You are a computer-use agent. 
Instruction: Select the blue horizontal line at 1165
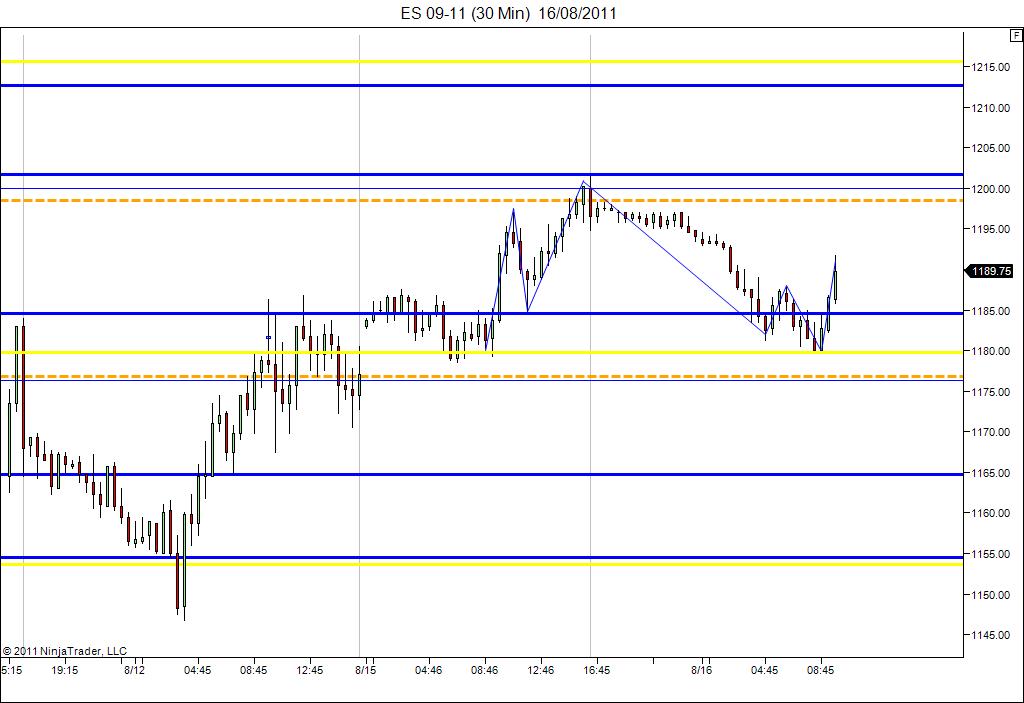(482, 474)
